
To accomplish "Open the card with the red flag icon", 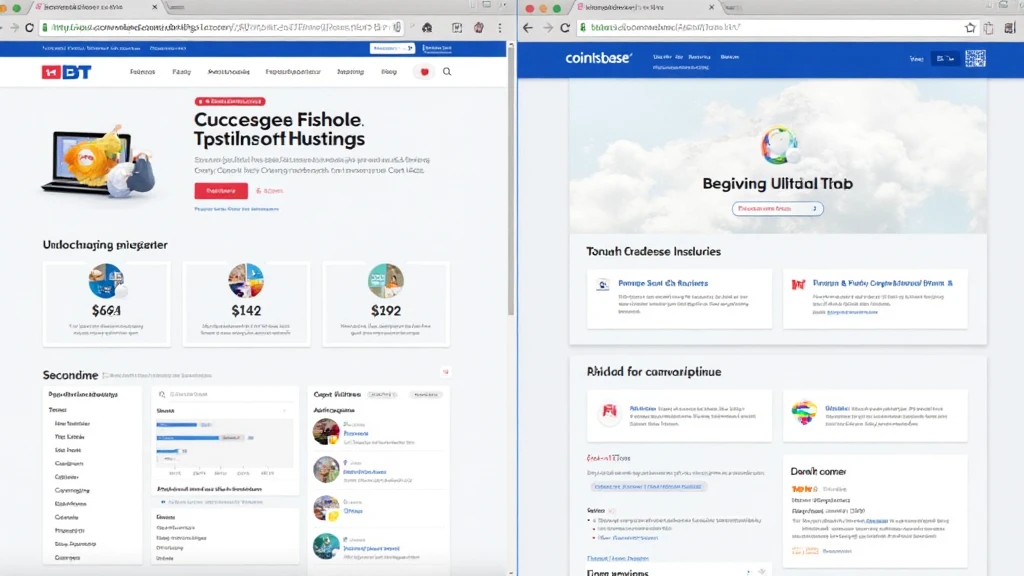I will pyautogui.click(x=875, y=298).
